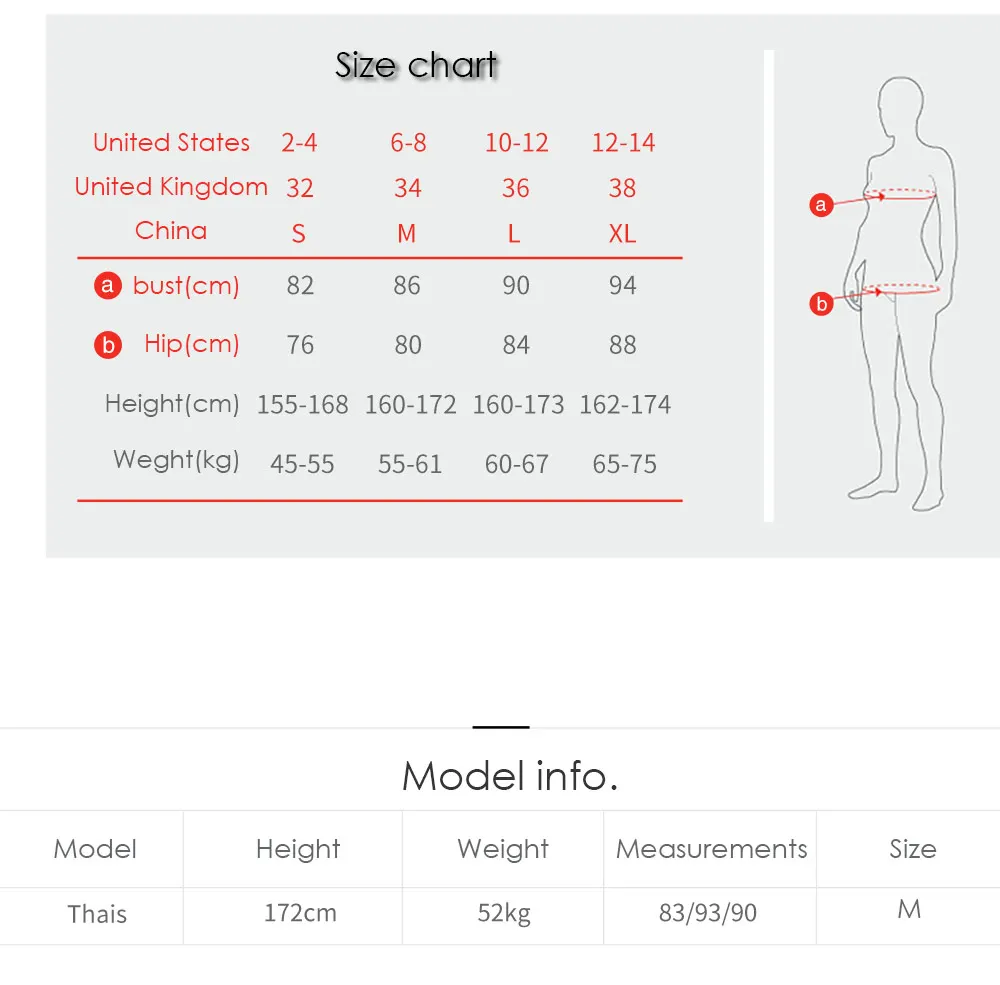This screenshot has height=985, width=1000.
Task: Select weight range 65-75 cell
Action: click(x=624, y=464)
